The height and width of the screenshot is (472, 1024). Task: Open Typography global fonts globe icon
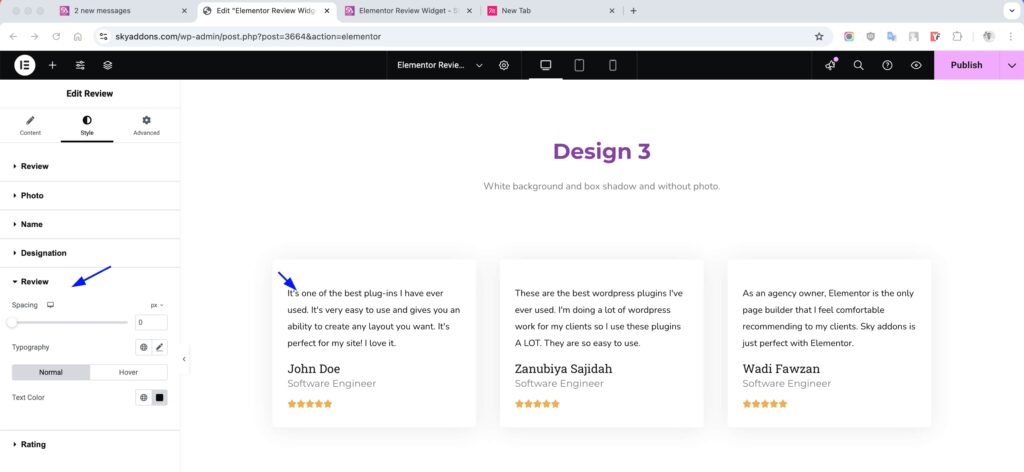click(x=144, y=347)
